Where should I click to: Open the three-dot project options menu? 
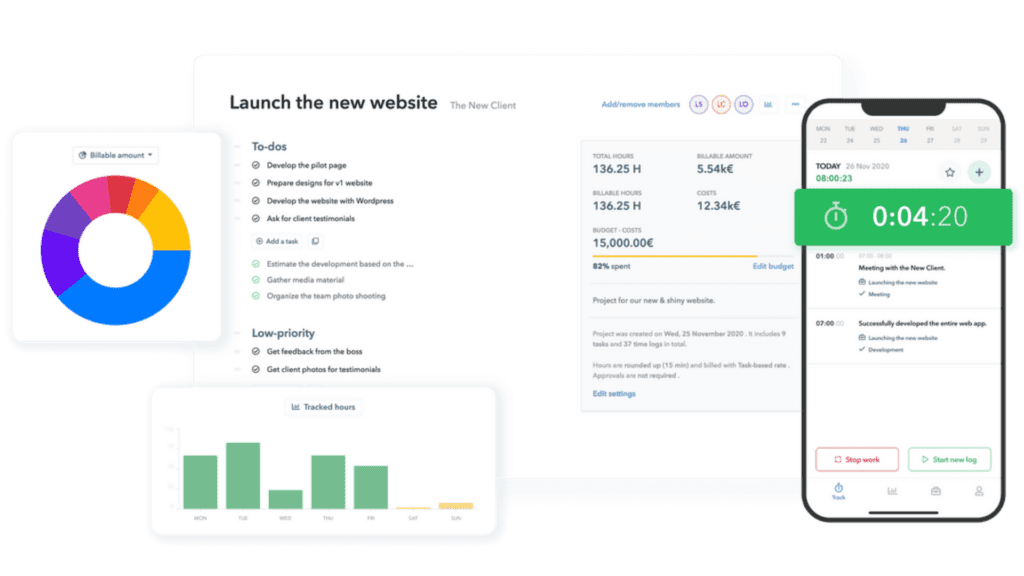coord(795,104)
